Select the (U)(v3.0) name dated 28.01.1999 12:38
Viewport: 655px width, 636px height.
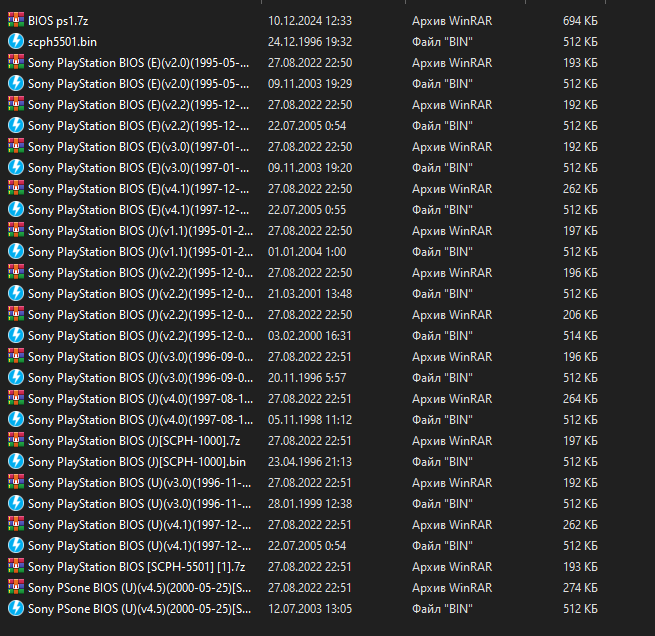tap(140, 504)
